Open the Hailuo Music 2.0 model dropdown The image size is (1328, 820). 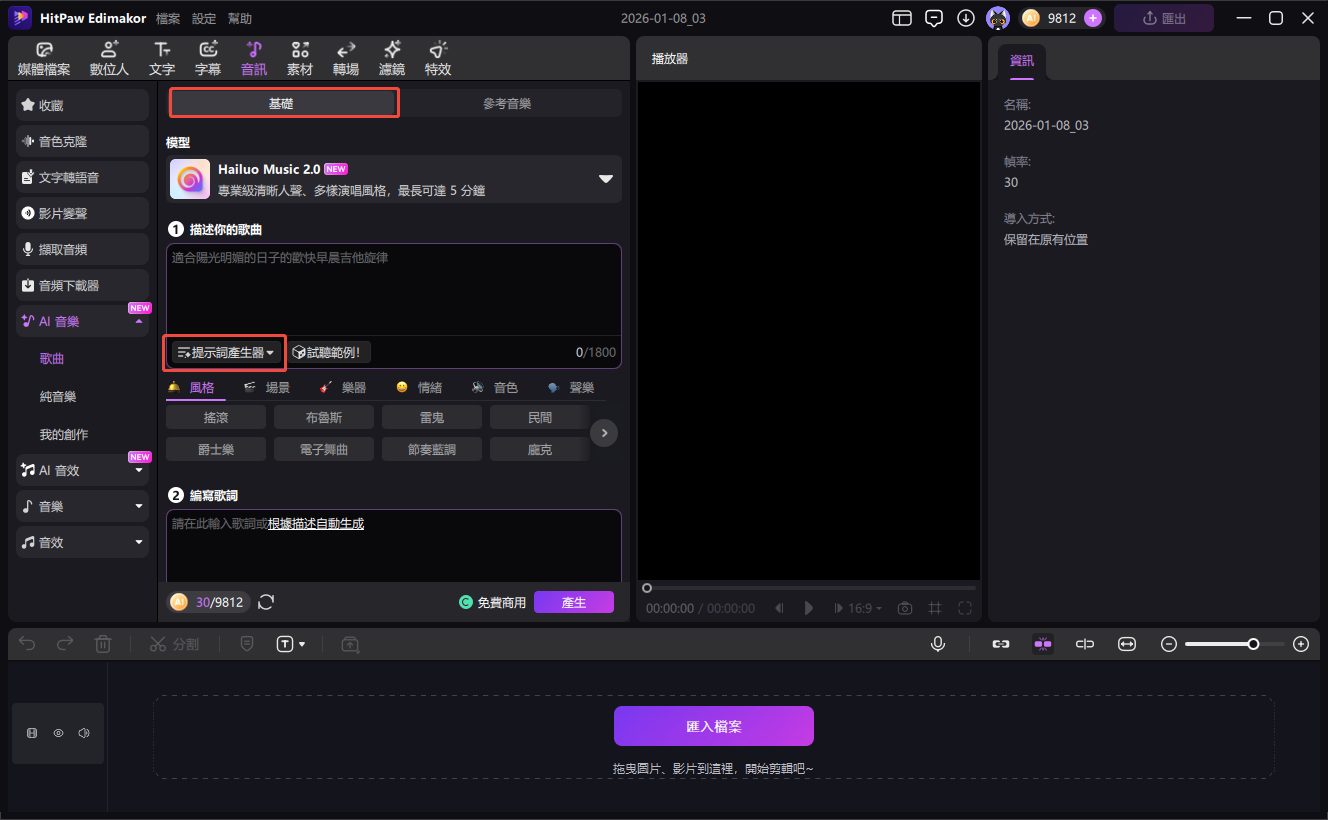pyautogui.click(x=604, y=179)
